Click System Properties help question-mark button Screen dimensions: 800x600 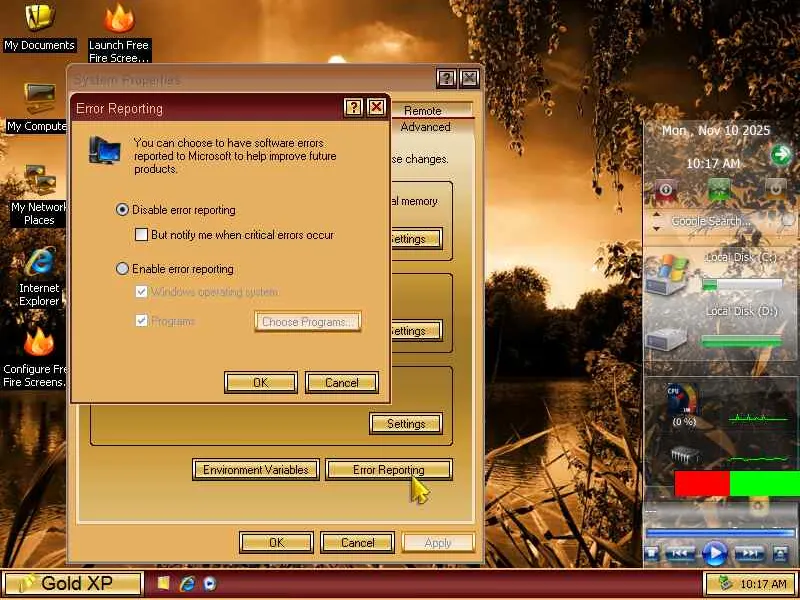point(446,79)
